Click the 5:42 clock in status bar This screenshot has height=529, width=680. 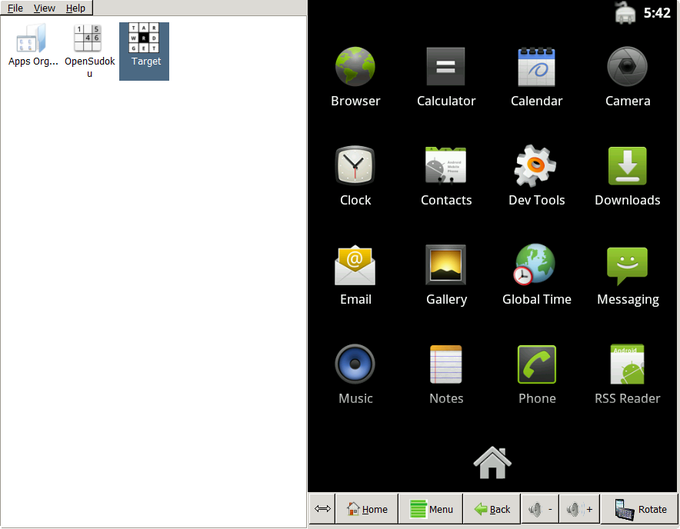click(x=657, y=13)
